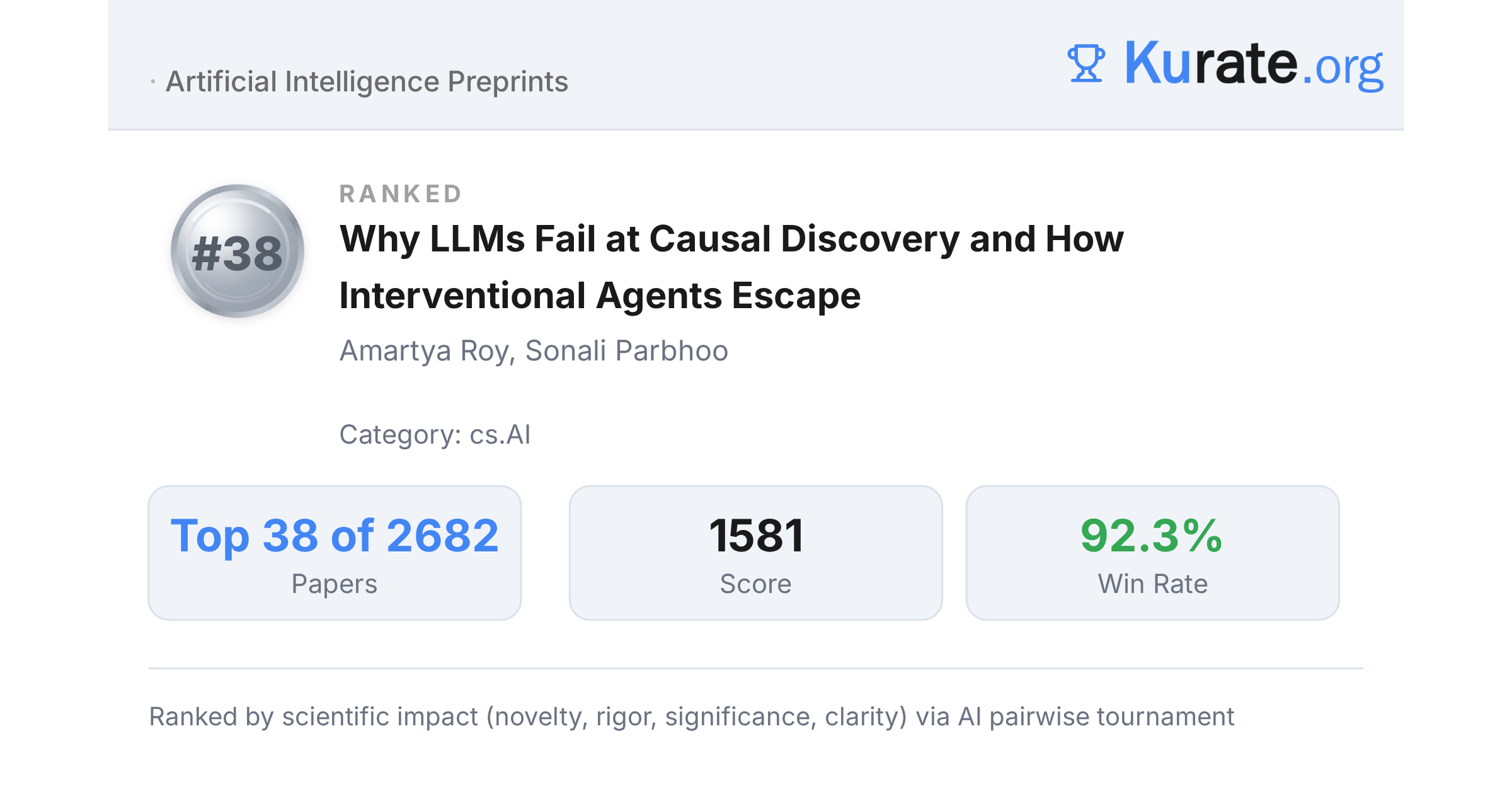Click the small bullet before Artificial Intelligence

click(153, 81)
